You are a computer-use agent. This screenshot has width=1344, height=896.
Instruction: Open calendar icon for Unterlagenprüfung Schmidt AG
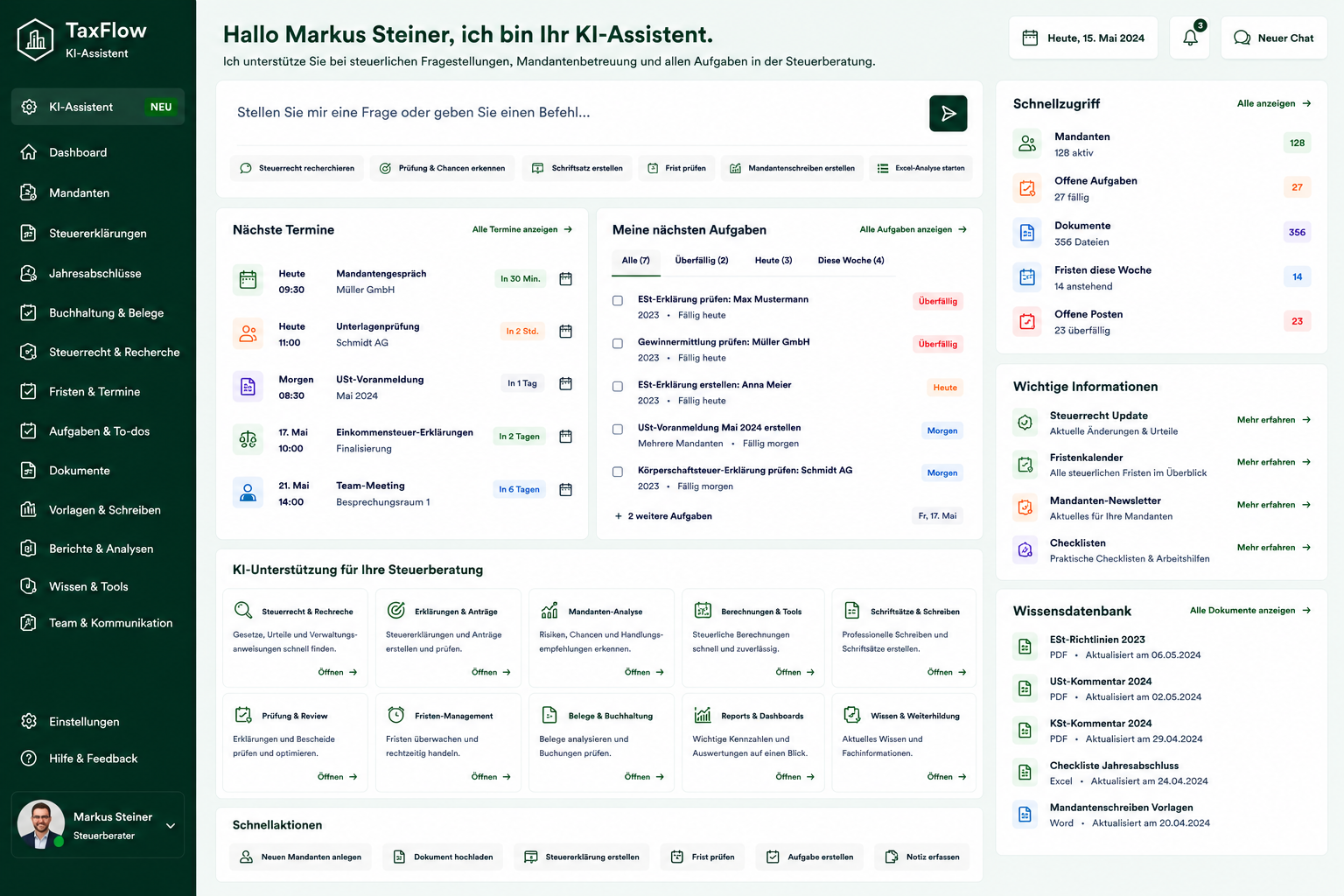click(565, 332)
